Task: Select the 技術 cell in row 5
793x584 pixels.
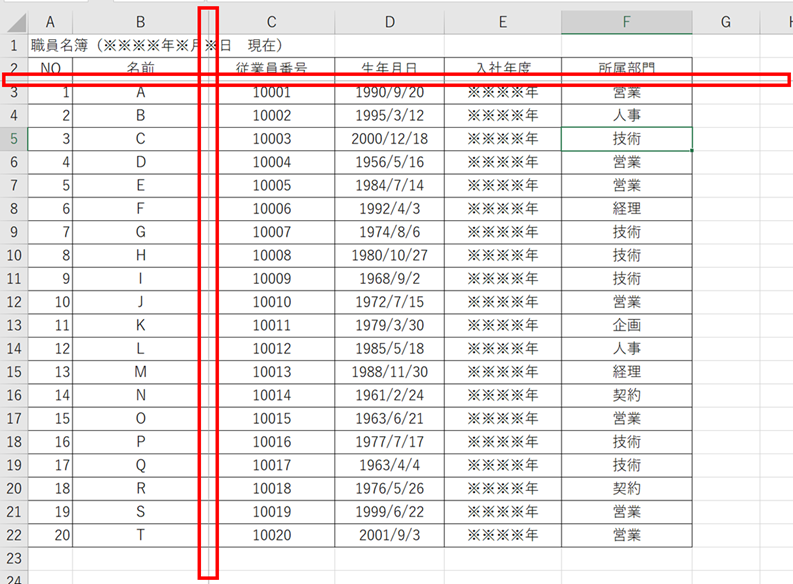Action: coord(626,139)
